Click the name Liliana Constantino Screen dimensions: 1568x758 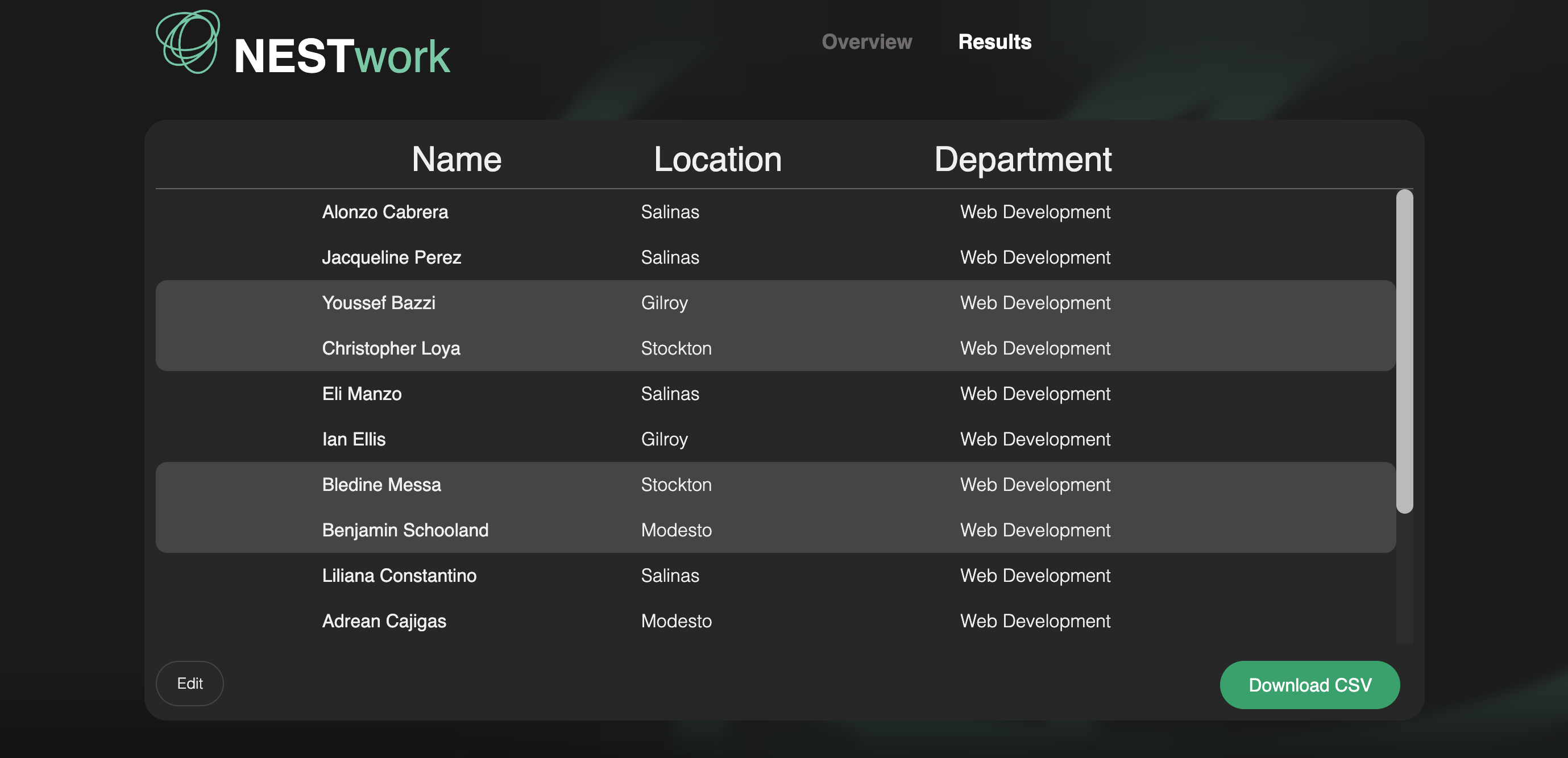pyautogui.click(x=399, y=576)
